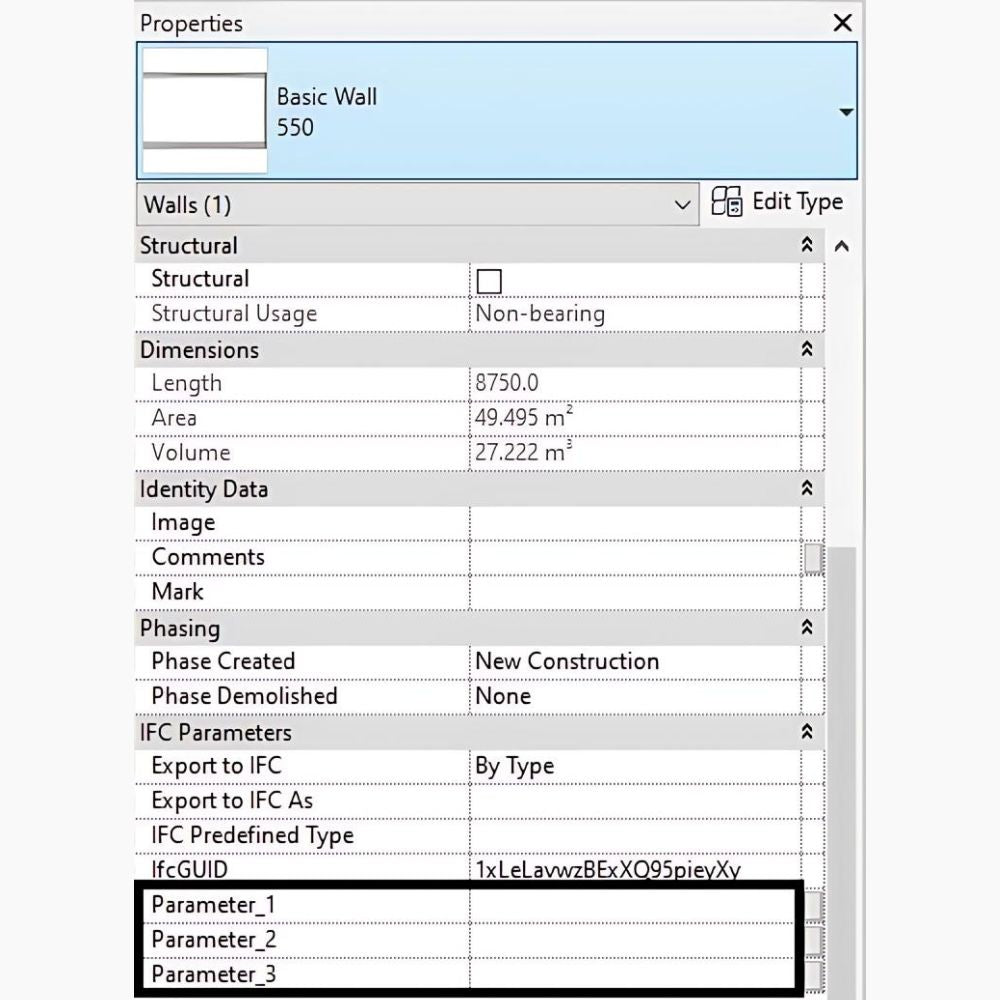Collapse the Dimensions group

pos(807,350)
